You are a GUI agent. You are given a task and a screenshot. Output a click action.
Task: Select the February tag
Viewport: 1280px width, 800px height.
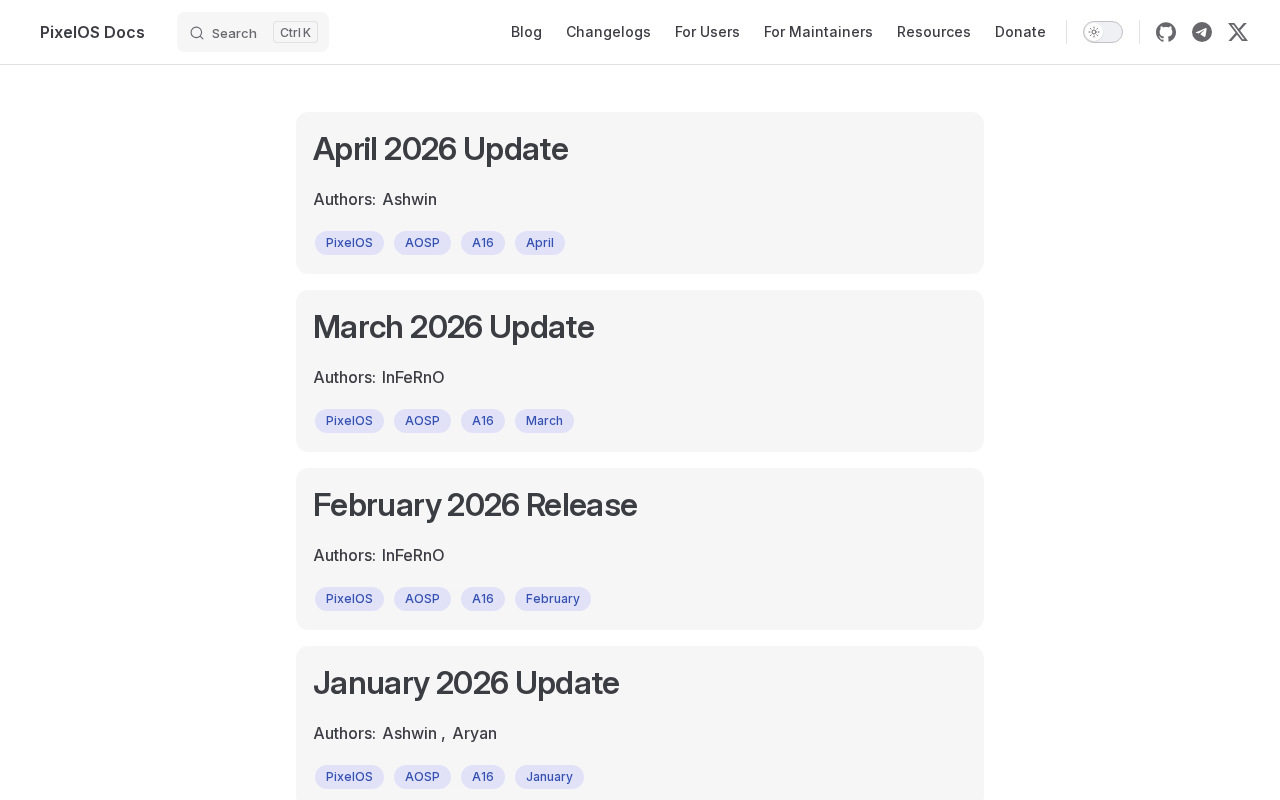553,599
